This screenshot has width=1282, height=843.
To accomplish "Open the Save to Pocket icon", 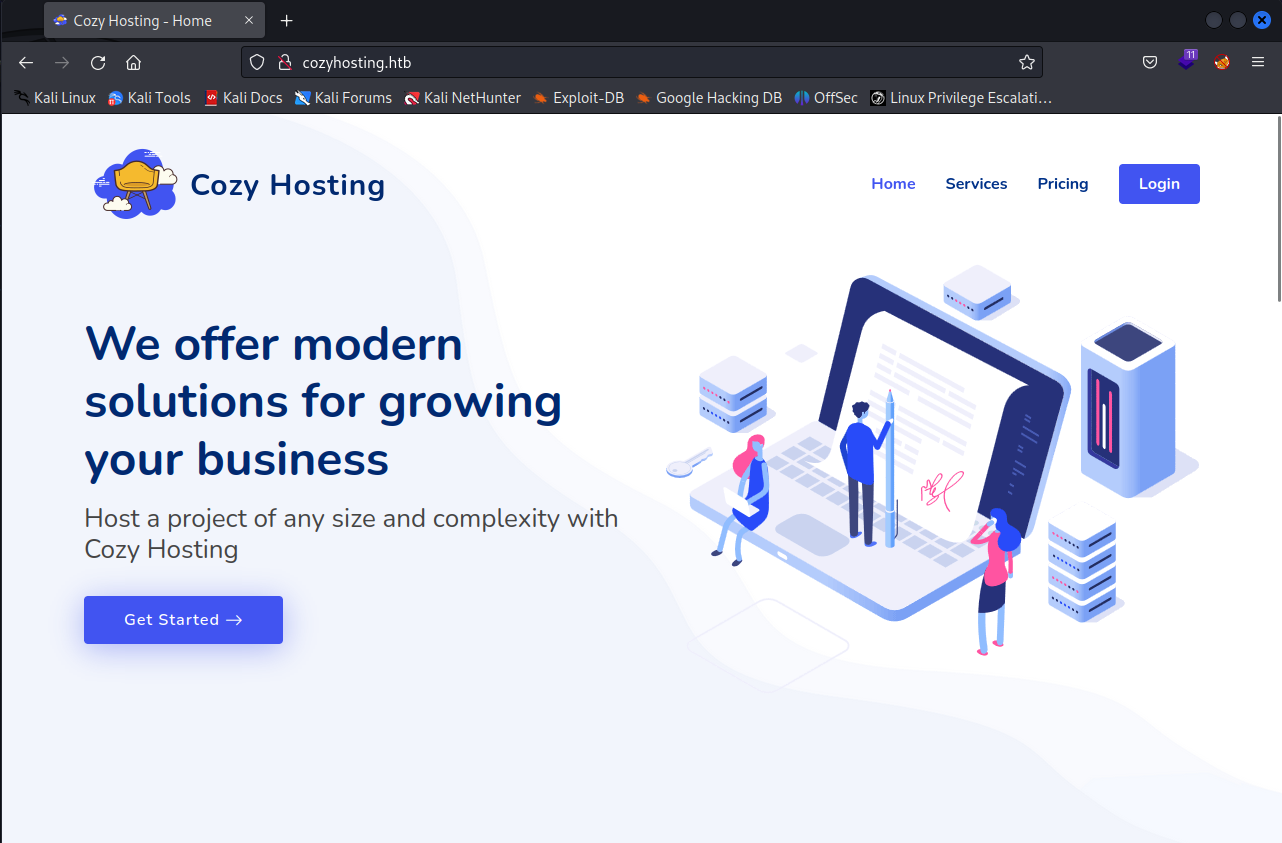I will tap(1150, 62).
